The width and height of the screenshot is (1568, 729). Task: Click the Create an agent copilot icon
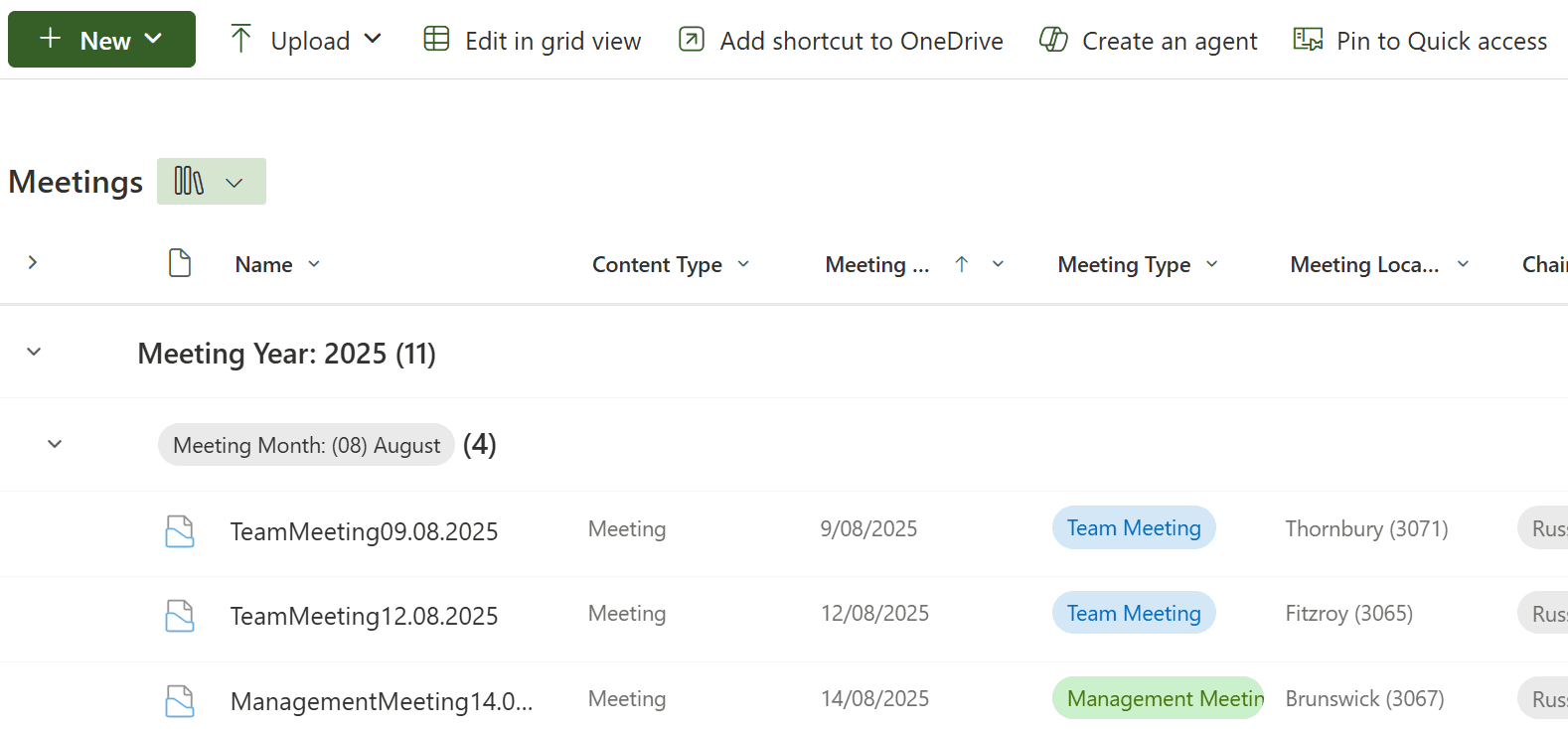point(1053,39)
